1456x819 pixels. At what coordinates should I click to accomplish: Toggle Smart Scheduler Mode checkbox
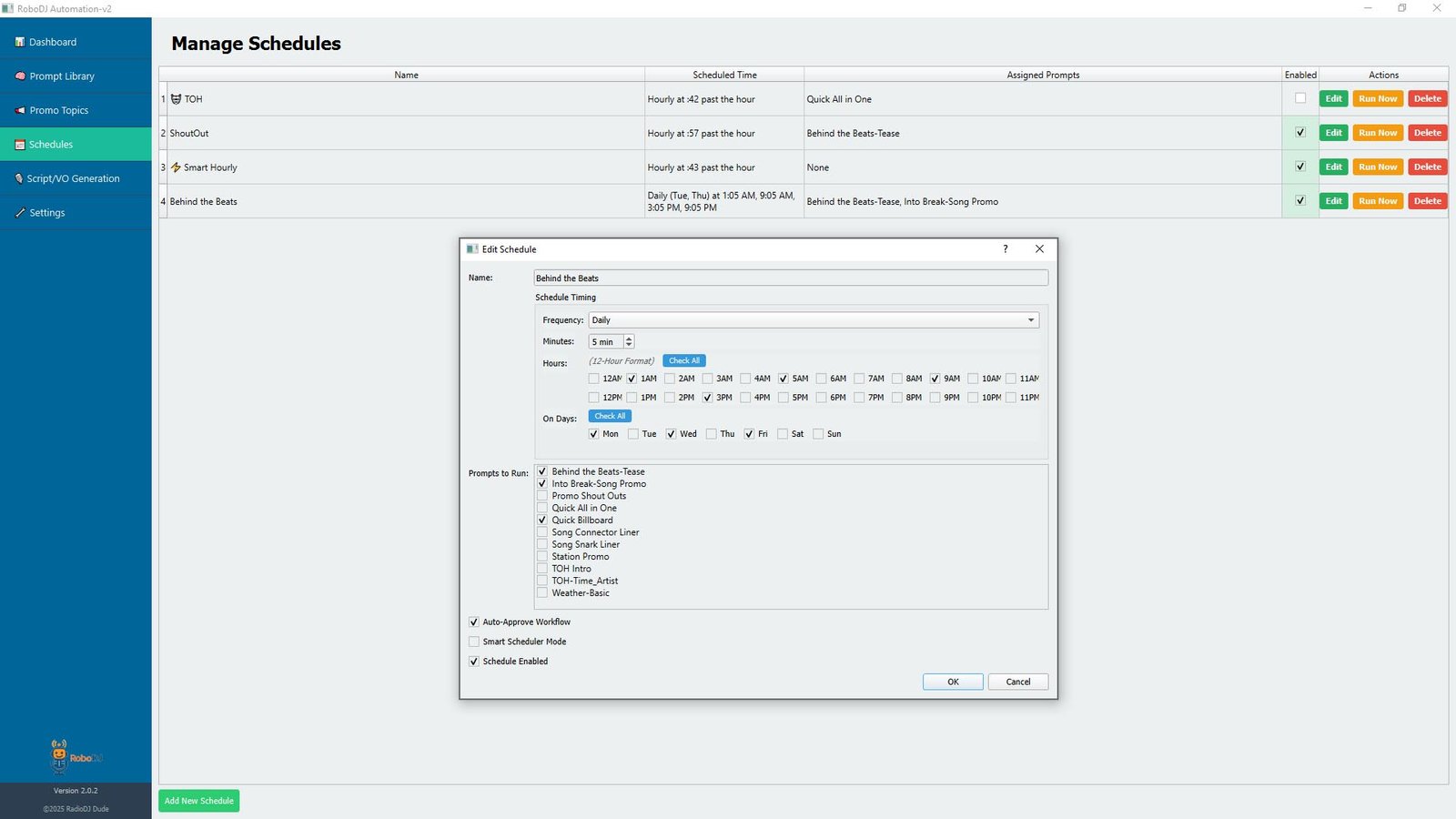[x=474, y=642]
